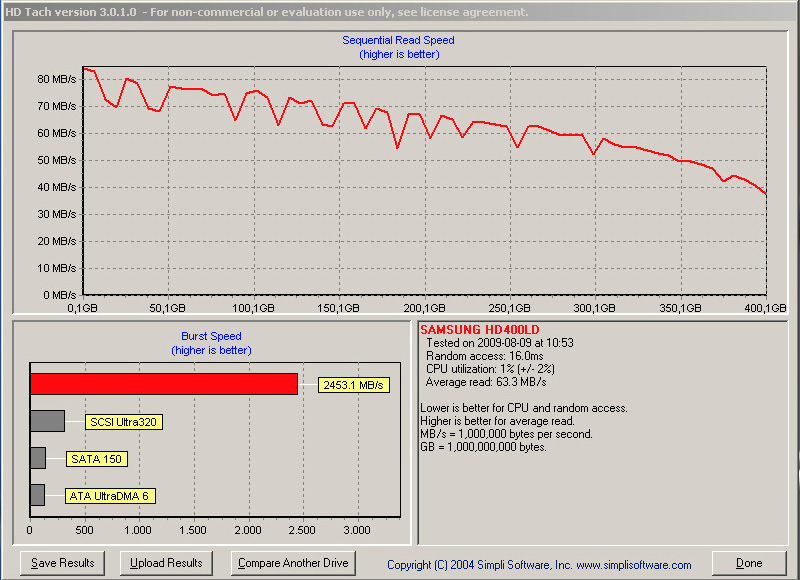Open the www.simplisoftware.com copyright link

coord(634,565)
